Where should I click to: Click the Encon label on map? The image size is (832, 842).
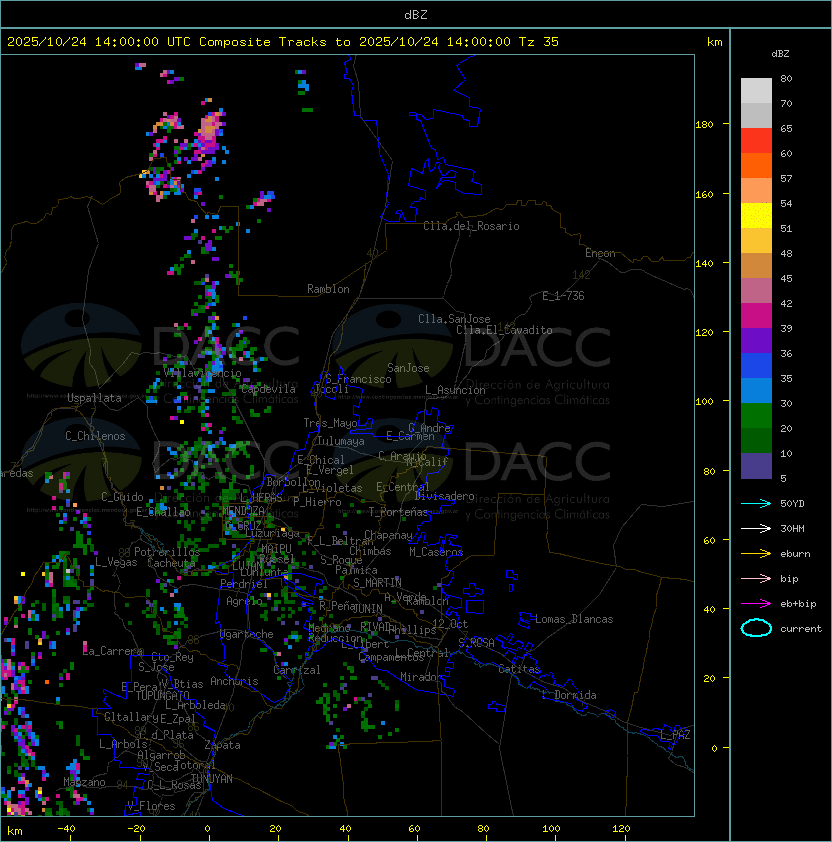click(600, 253)
